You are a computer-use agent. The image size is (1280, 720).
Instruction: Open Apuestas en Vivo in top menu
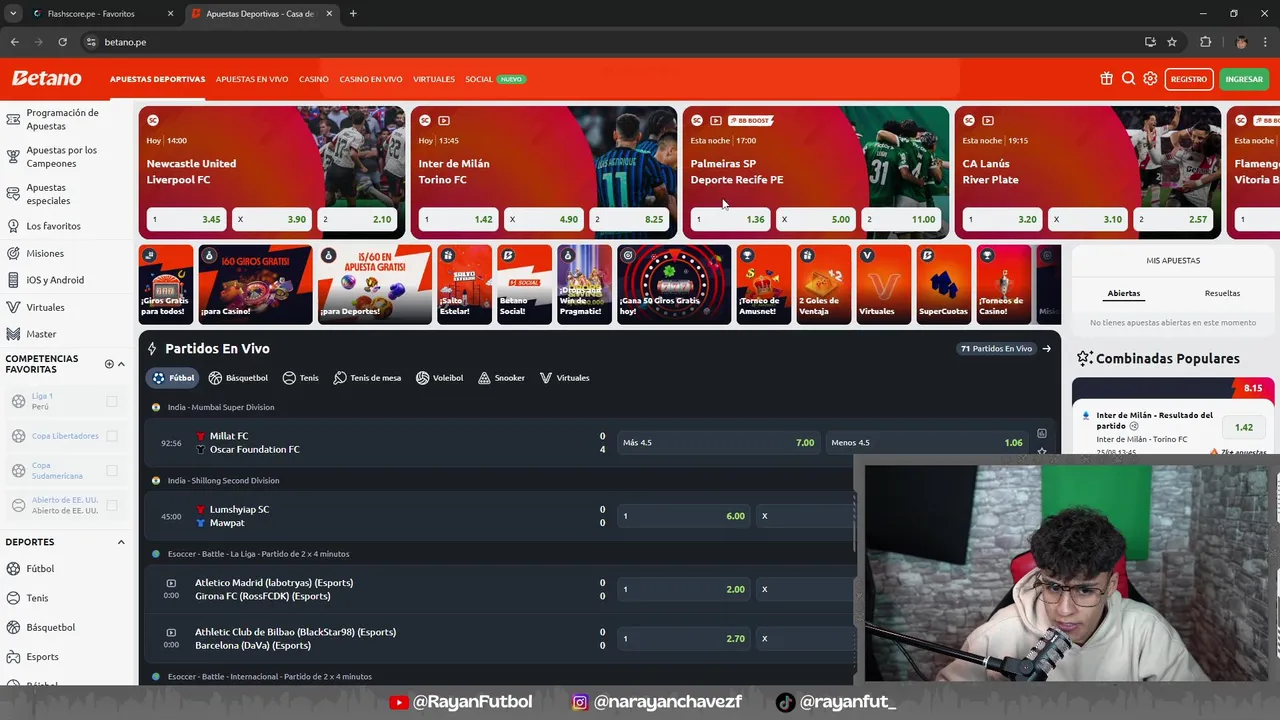pyautogui.click(x=252, y=79)
